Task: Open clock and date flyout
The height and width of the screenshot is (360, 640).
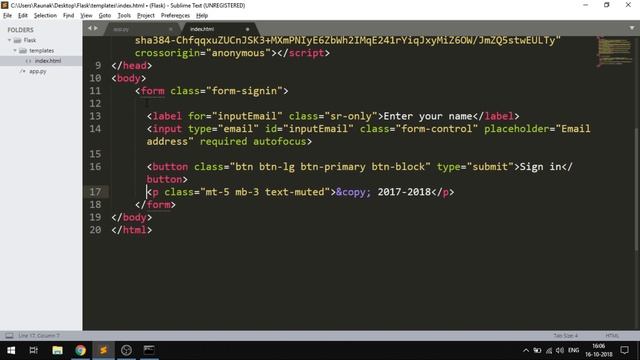Action: tap(599, 350)
